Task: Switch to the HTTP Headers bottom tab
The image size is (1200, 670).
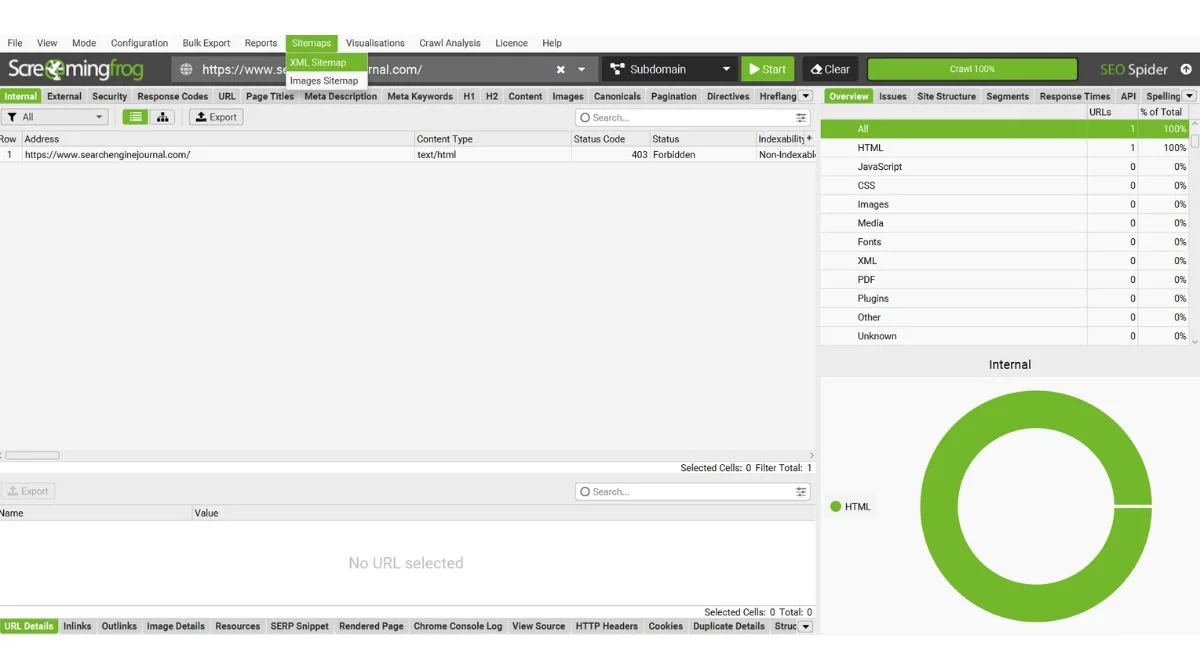Action: (x=606, y=626)
